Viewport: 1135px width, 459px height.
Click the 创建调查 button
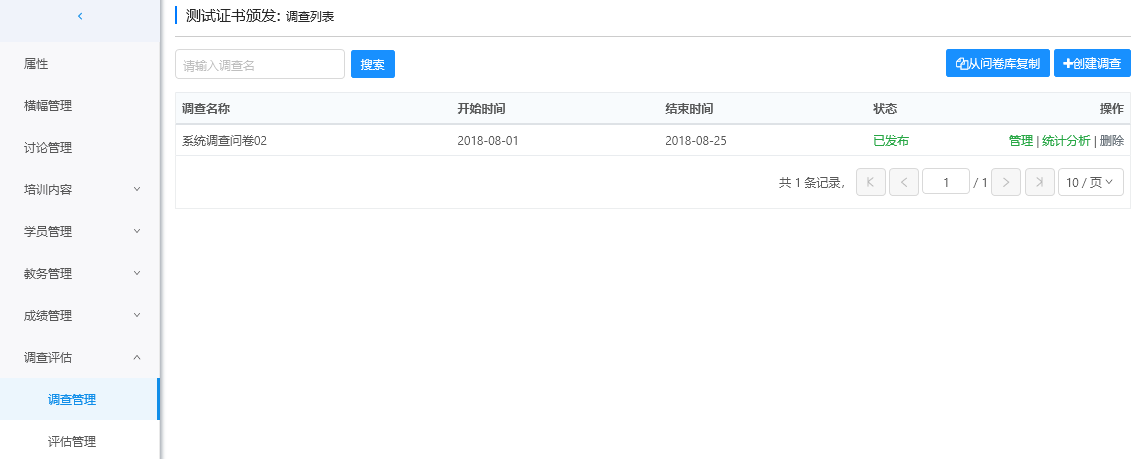(1092, 63)
